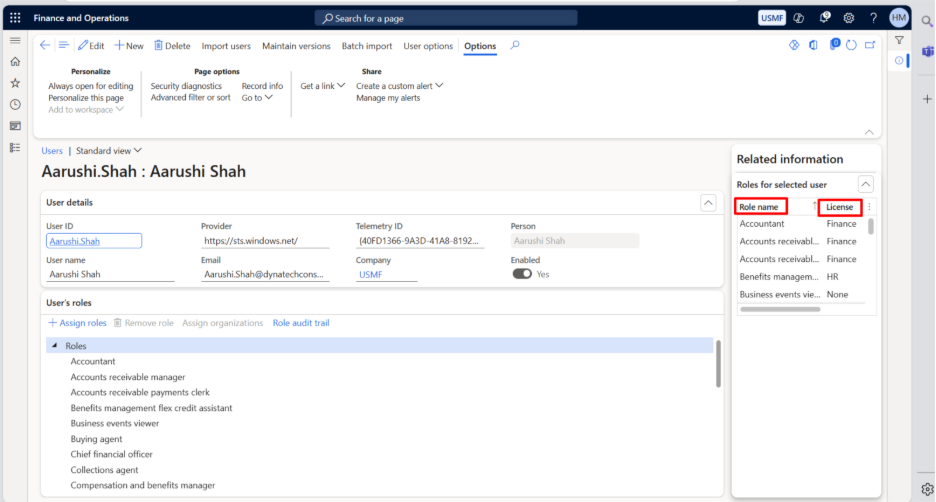Open the Options tab
The height and width of the screenshot is (502, 936).
point(480,46)
